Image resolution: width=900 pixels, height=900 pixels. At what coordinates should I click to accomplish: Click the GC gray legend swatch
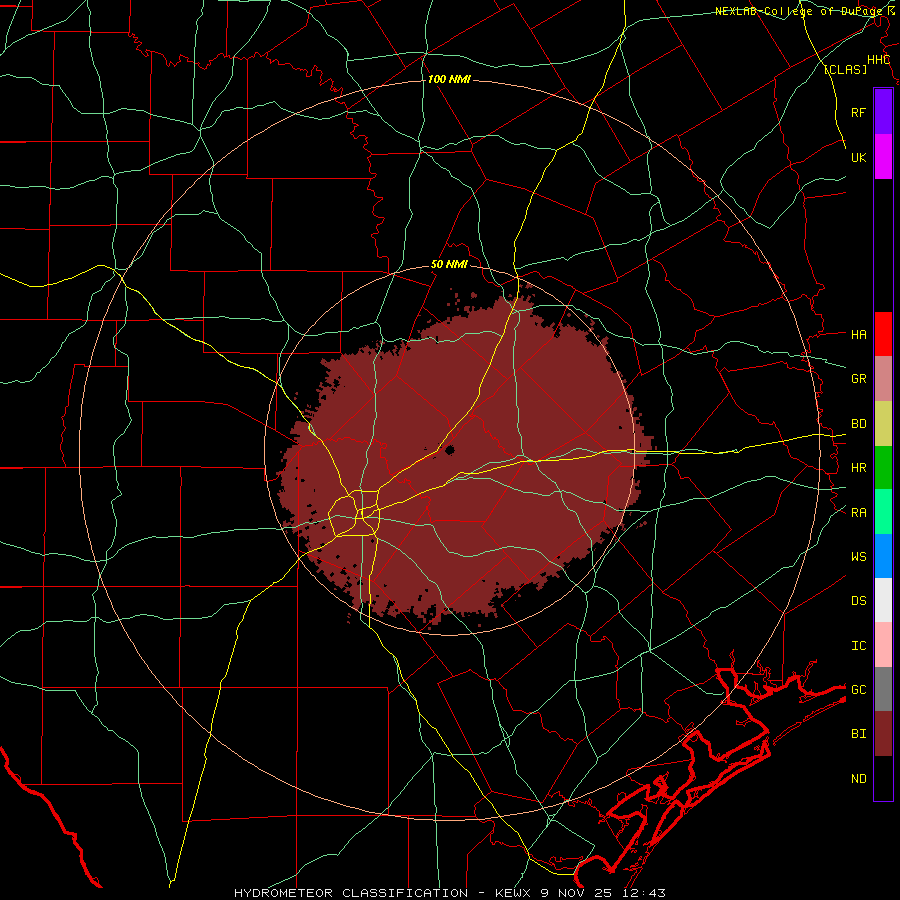(x=883, y=689)
